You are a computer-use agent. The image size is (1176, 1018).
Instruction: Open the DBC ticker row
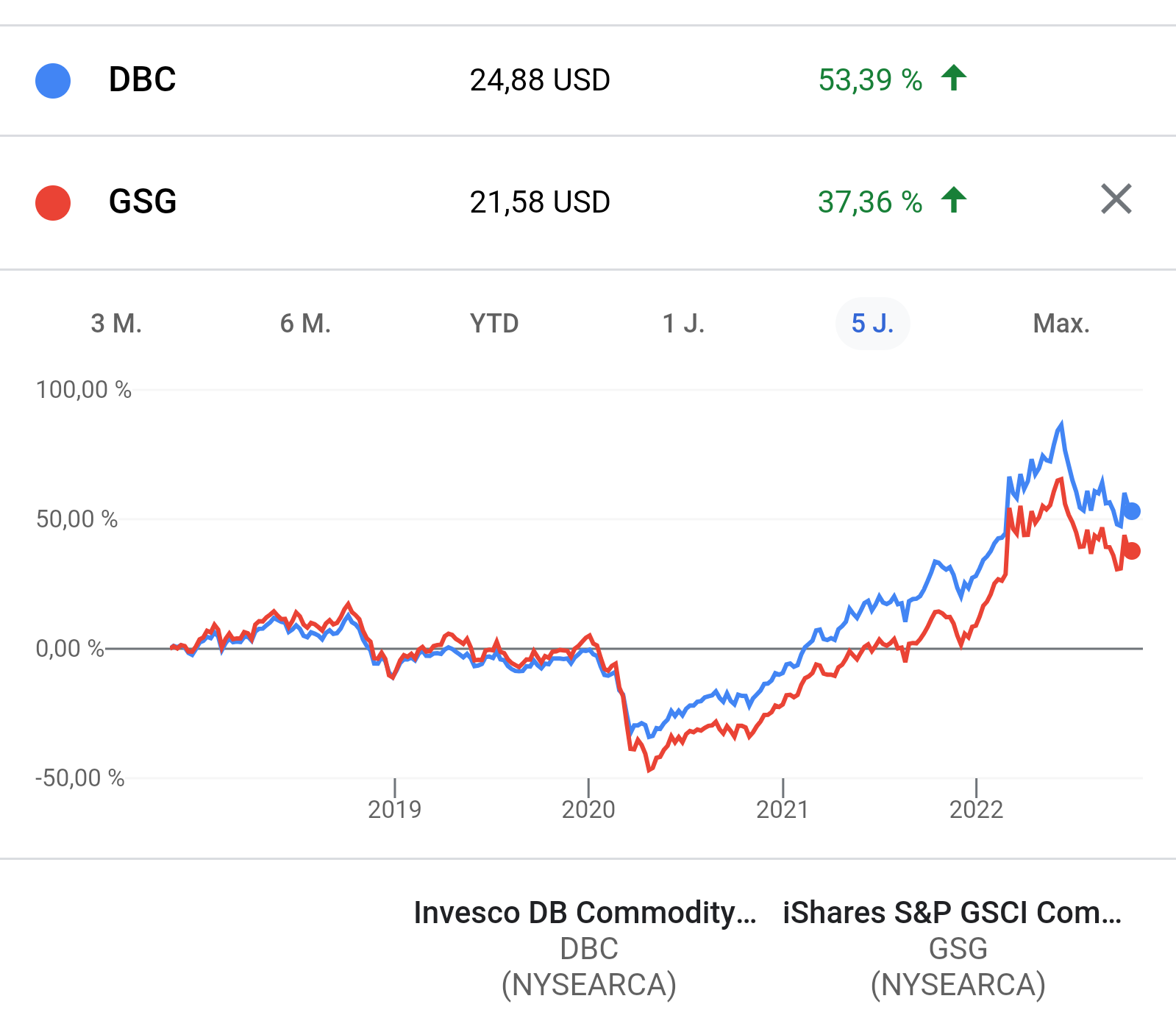click(143, 79)
